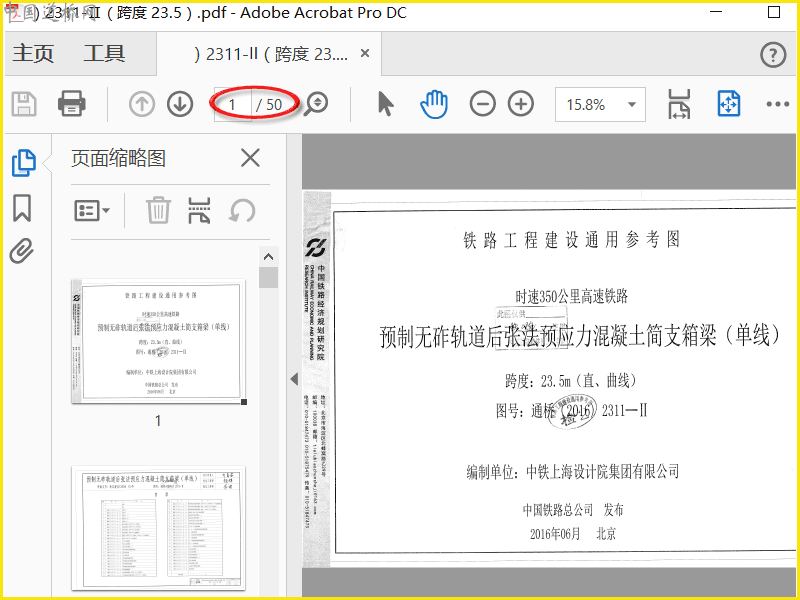The image size is (800, 600).
Task: Click the print file icon
Action: tap(71, 104)
